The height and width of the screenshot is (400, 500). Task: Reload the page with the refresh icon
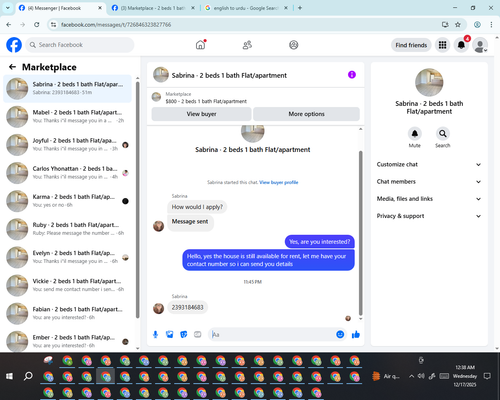pos(37,24)
